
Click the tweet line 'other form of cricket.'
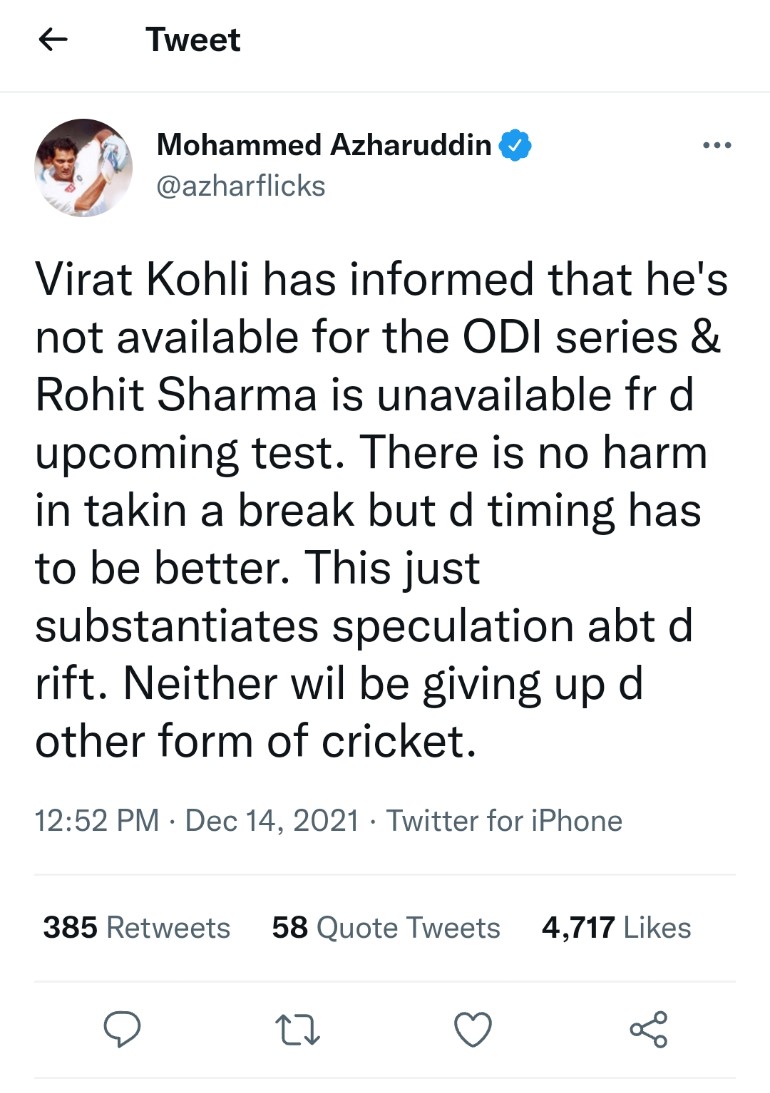click(x=254, y=742)
